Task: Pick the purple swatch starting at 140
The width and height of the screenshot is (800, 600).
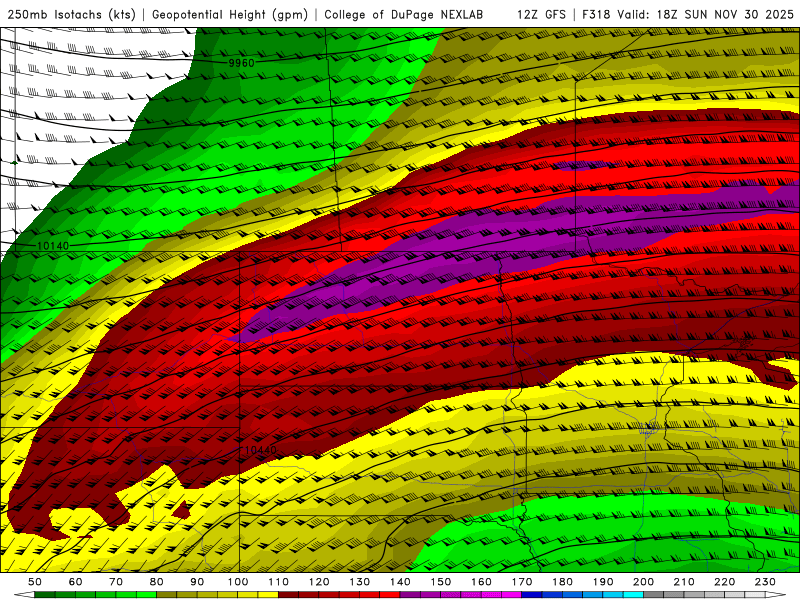Action: point(410,595)
